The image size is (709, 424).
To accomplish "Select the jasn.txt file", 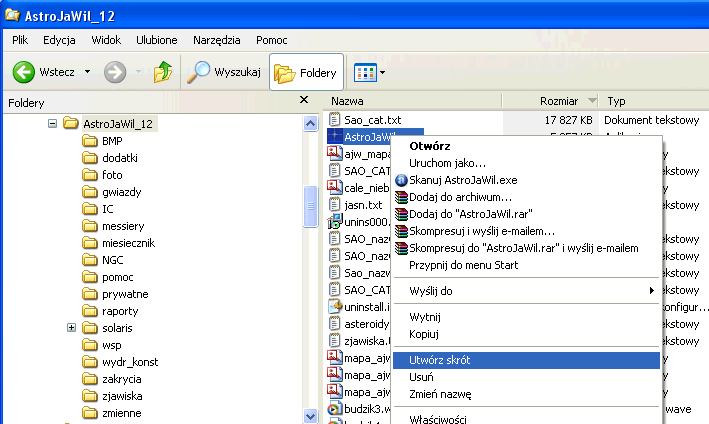I will 363,205.
